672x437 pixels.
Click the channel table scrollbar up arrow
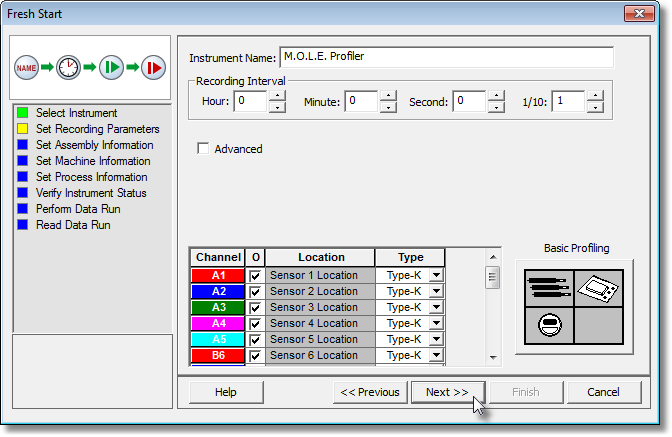(493, 257)
